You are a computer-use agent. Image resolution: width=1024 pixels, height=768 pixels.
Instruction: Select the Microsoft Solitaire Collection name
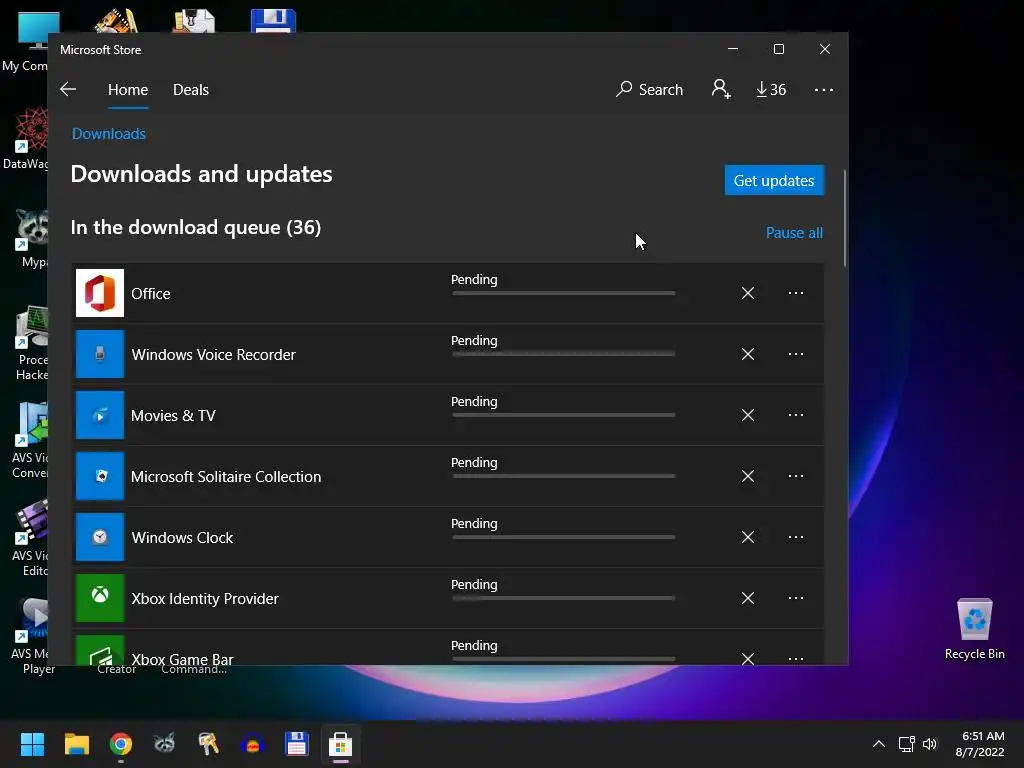click(226, 477)
